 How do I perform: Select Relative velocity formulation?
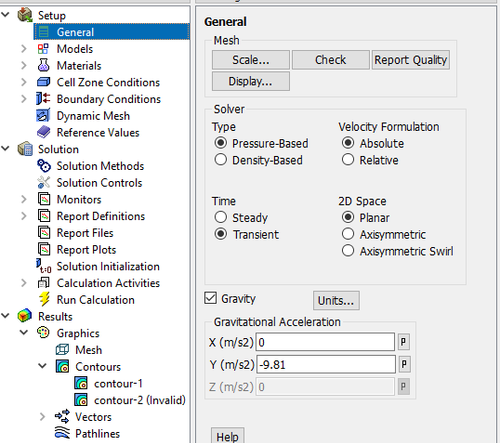[x=348, y=160]
